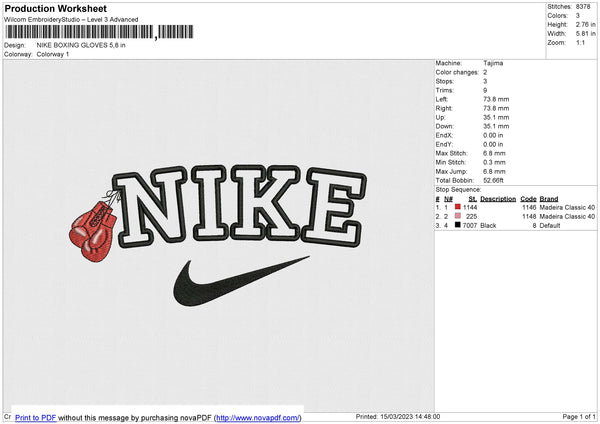The height and width of the screenshot is (424, 600).
Task: Click the red boxing gloves in the design
Action: [93, 231]
